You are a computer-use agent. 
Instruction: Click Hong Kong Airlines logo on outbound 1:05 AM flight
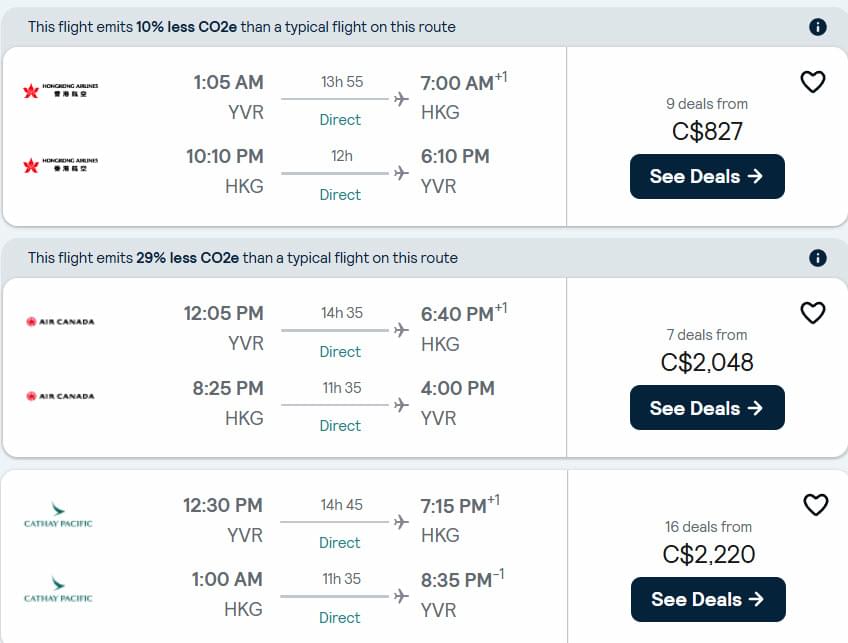(x=61, y=90)
